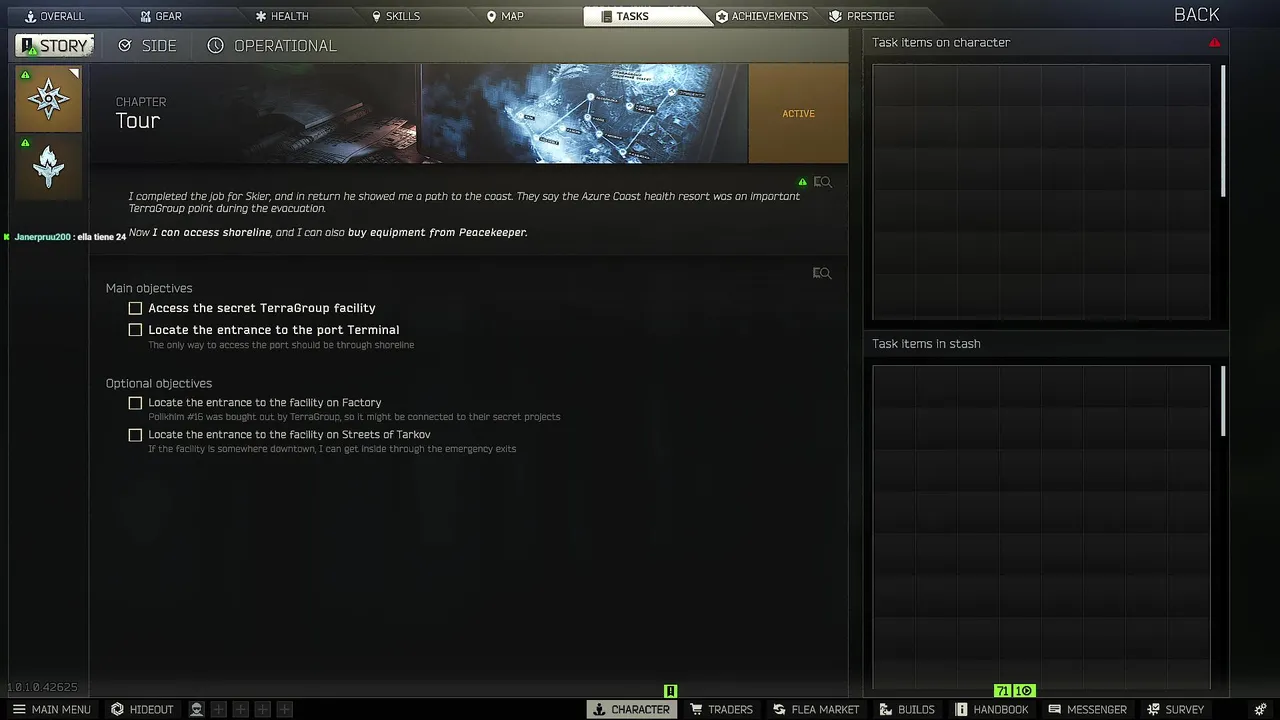Select the Story task category
Viewport: 1280px width, 720px height.
point(55,46)
